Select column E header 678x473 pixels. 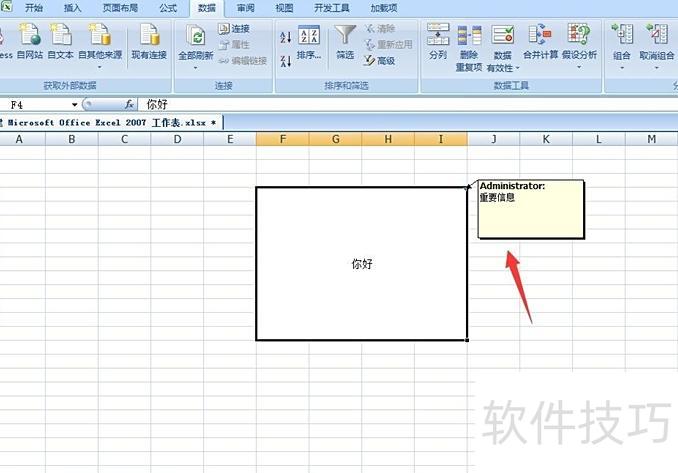(230, 139)
